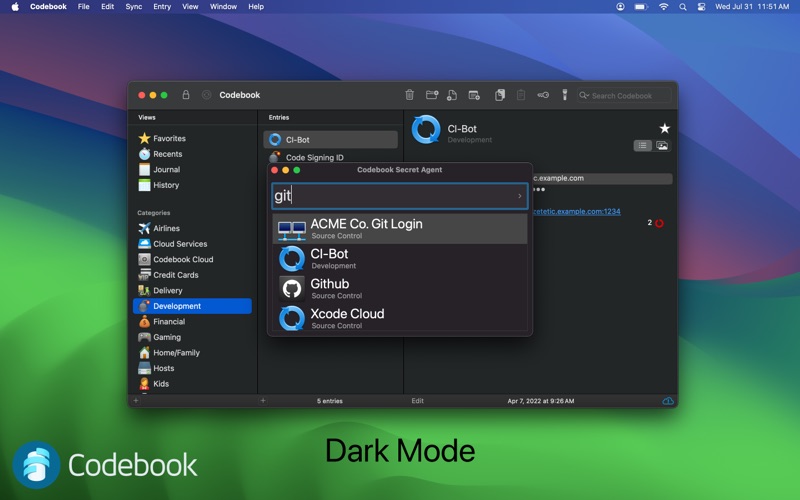Open the Apple menu

15,7
